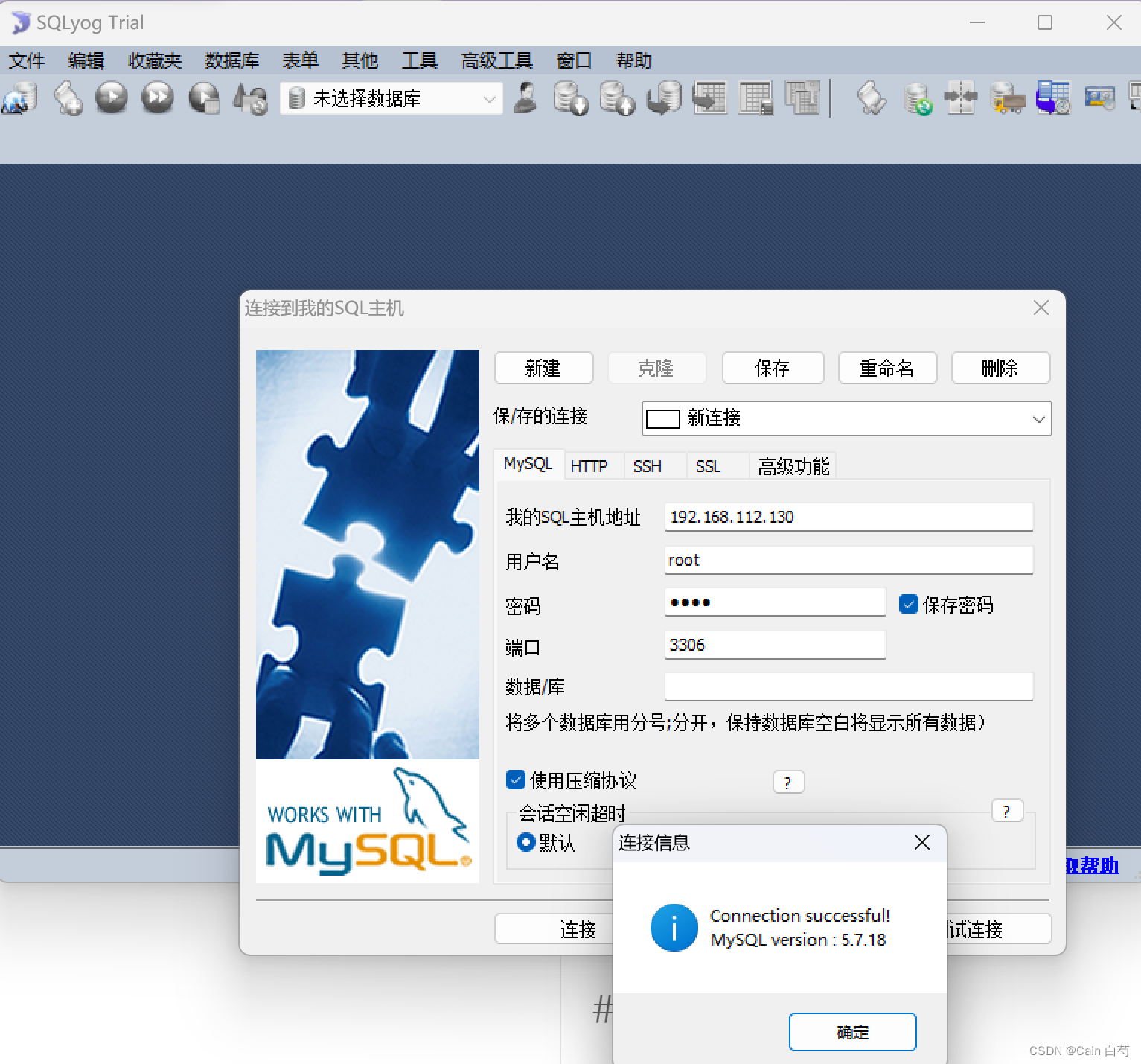Click the connection color box beside 新连接
This screenshot has height=1064, width=1141.
[x=662, y=419]
